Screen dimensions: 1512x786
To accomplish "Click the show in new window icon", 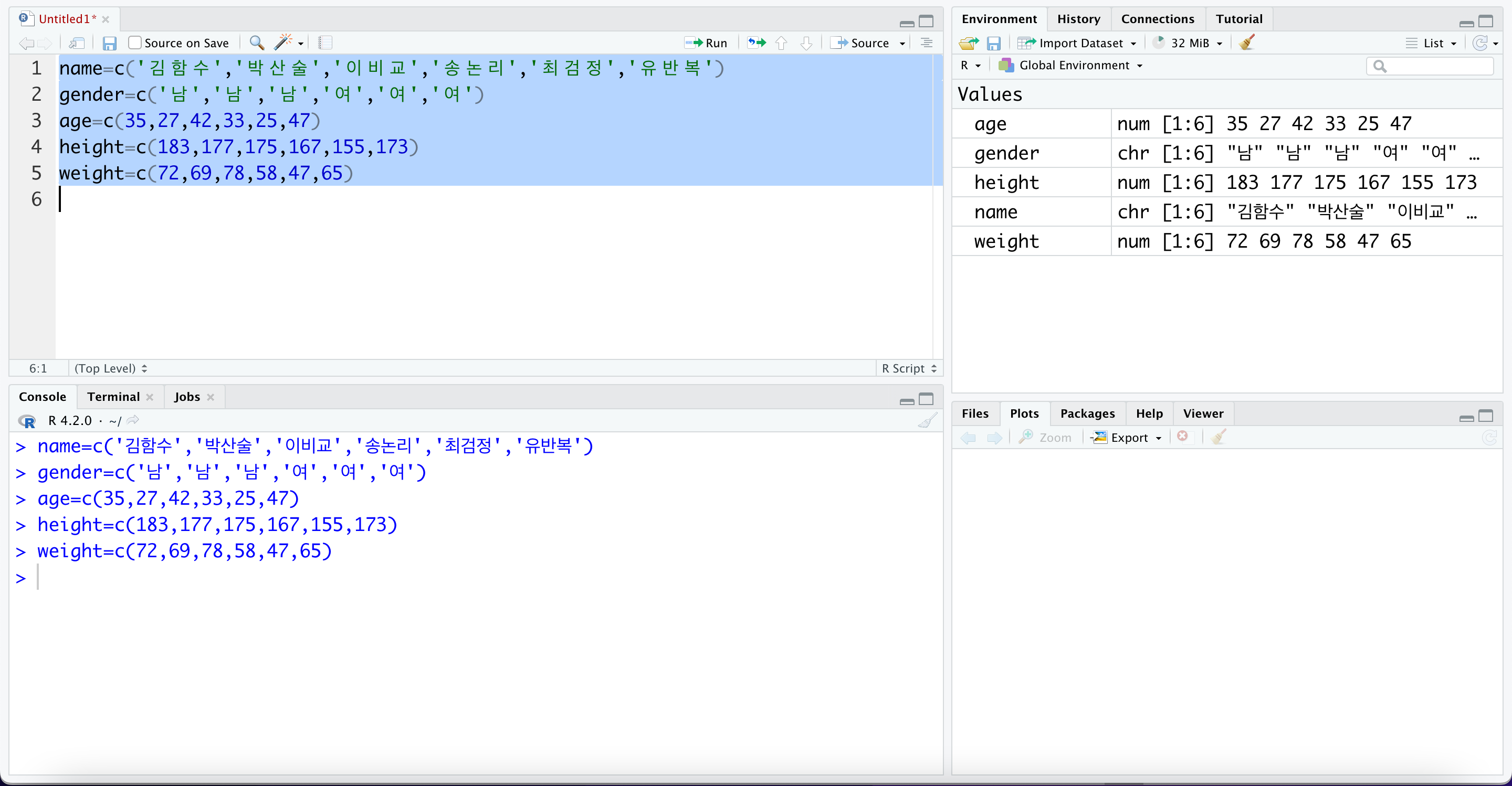I will pos(77,43).
